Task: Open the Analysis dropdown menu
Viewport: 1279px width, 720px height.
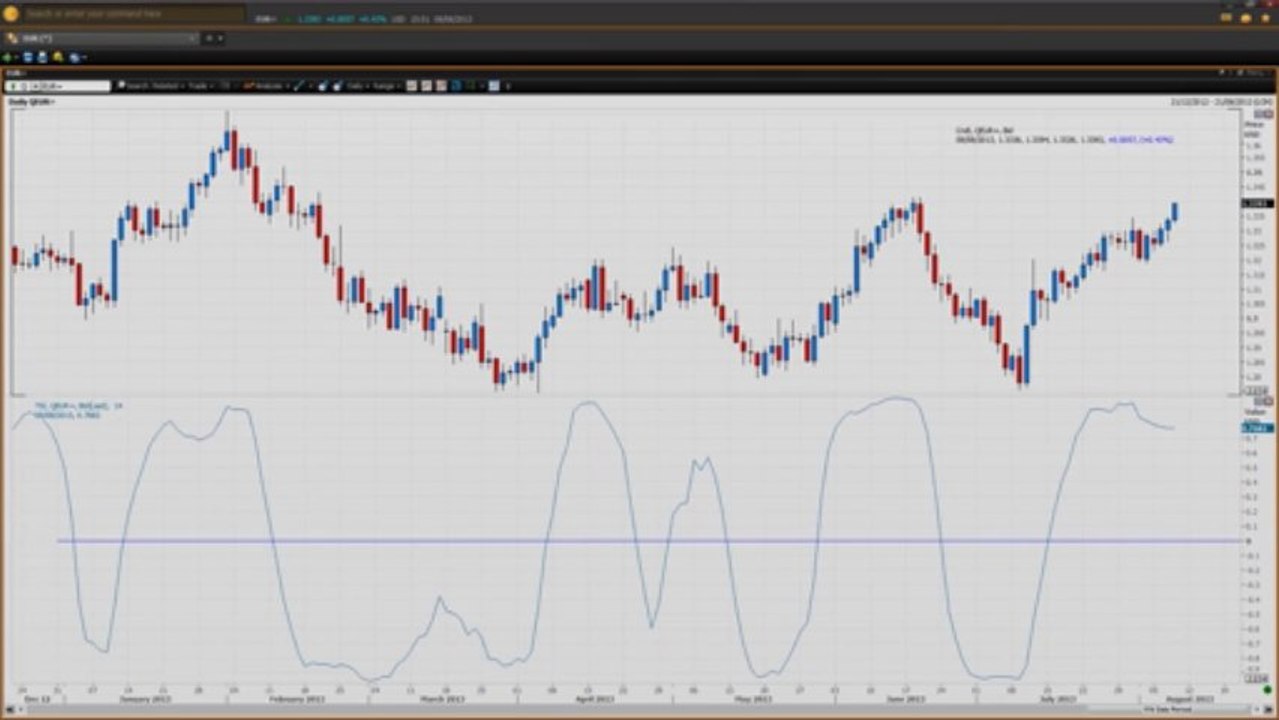Action: click(264, 86)
